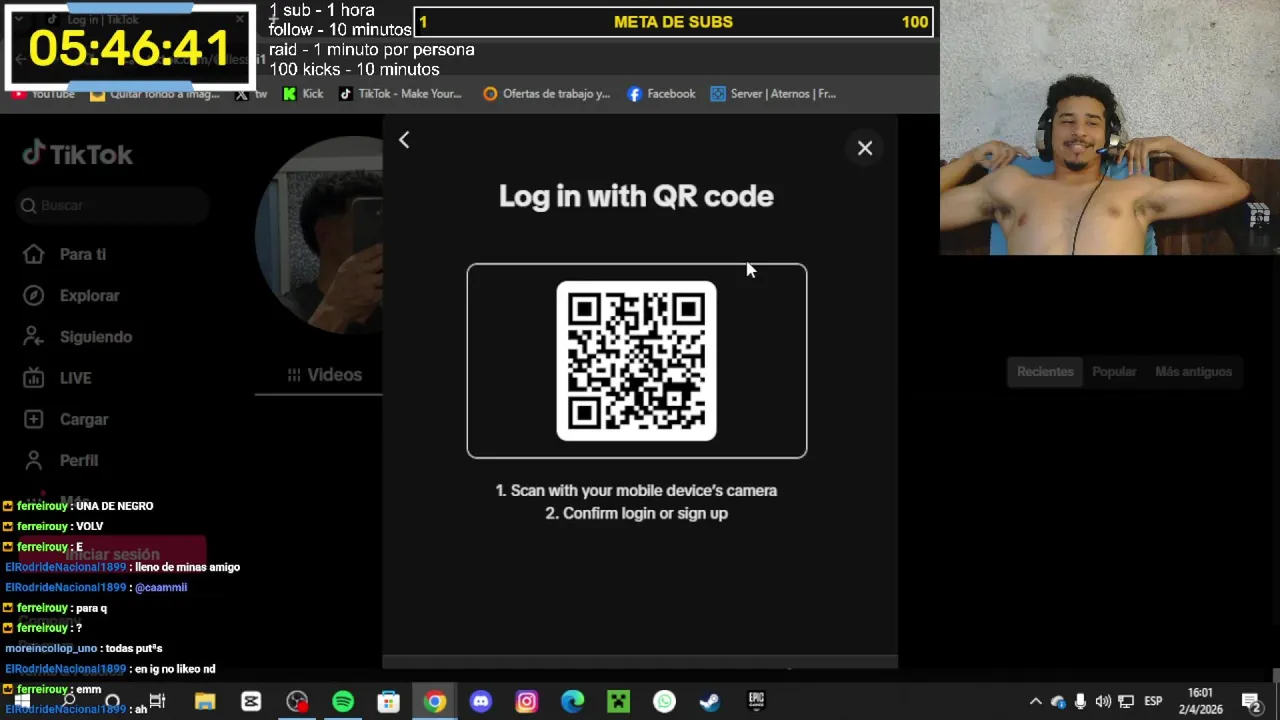Open Microsoft Edge from taskbar
This screenshot has height=720, width=1280.
pos(572,702)
